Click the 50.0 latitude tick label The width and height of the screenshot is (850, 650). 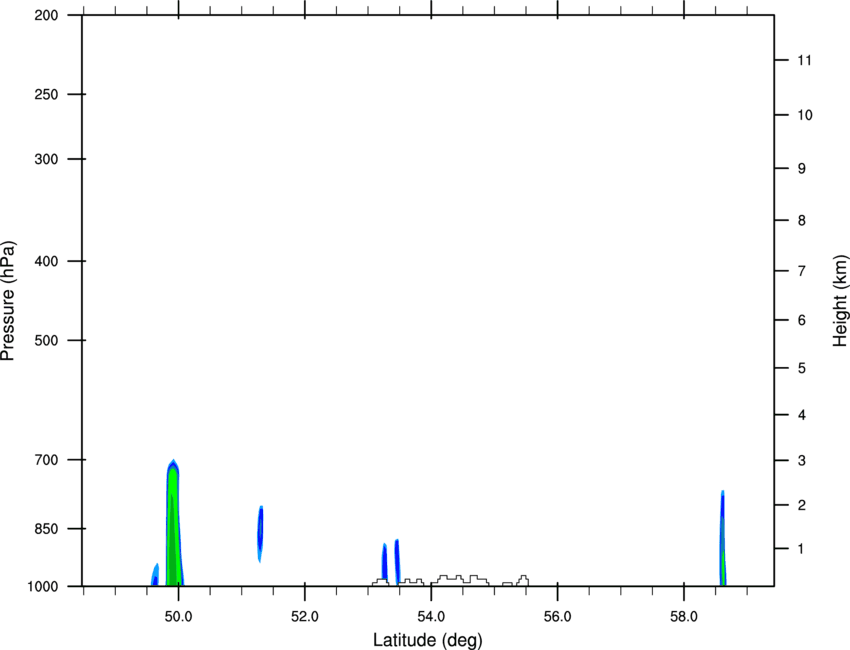coord(178,617)
